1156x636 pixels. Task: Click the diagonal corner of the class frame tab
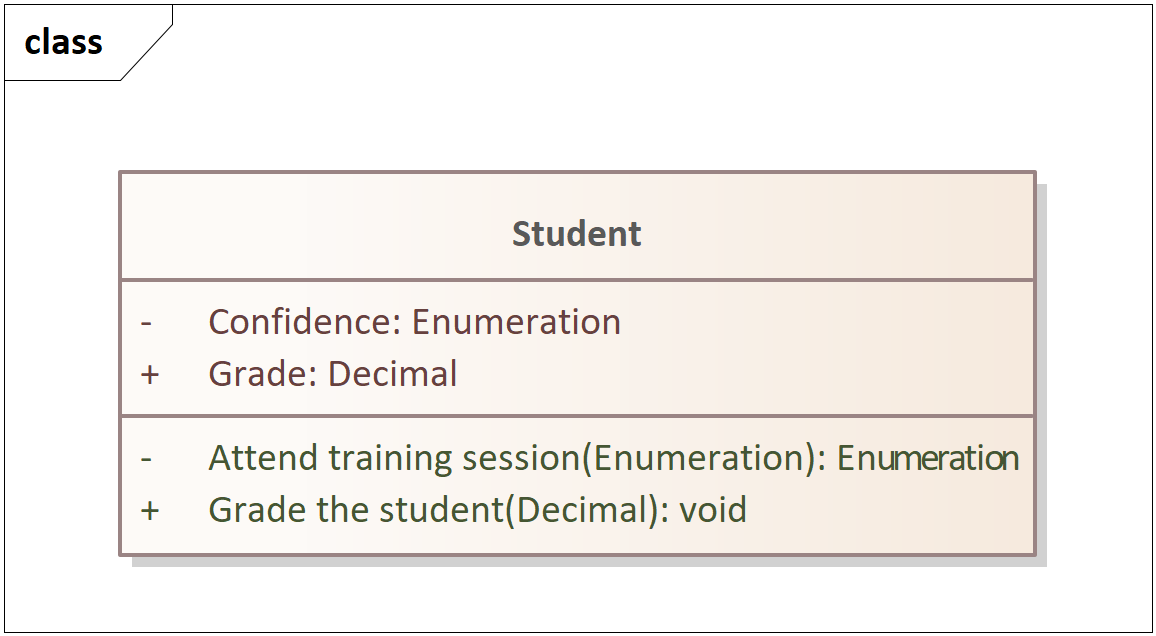pyautogui.click(x=147, y=53)
